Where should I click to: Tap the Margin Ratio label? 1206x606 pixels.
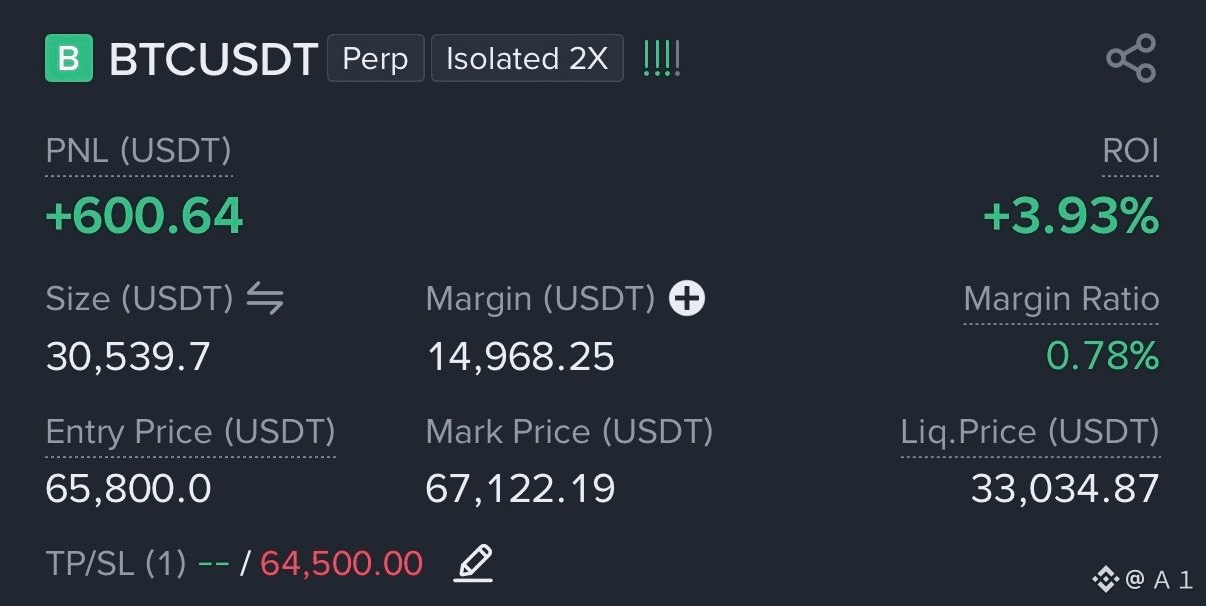coord(1061,299)
